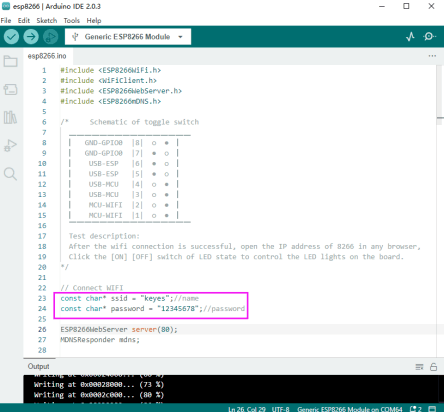Click the WiFiClient.h include line
Image resolution: width=445 pixels, height=412 pixels.
109,81
